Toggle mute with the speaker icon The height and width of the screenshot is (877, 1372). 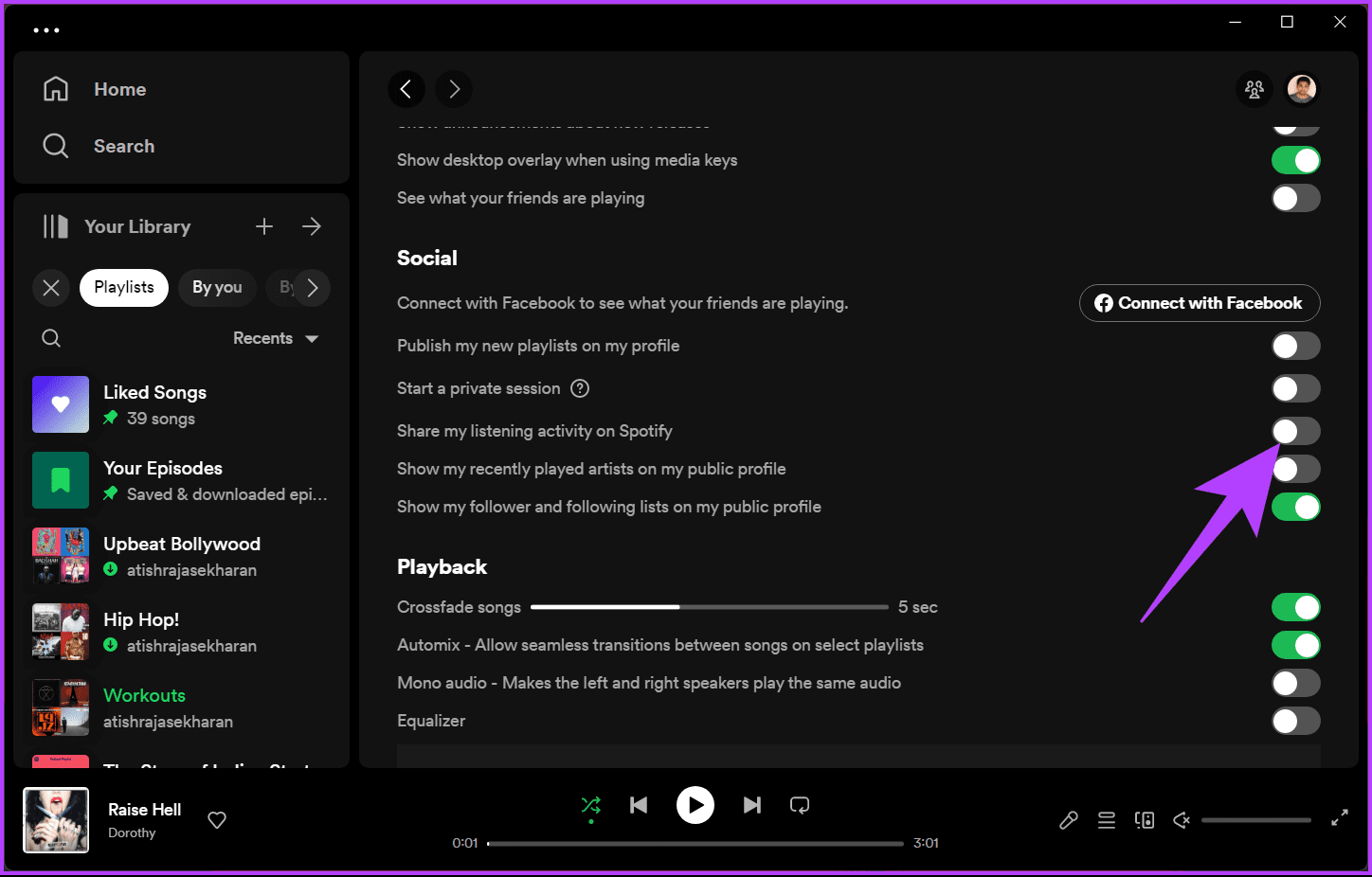pos(1182,820)
